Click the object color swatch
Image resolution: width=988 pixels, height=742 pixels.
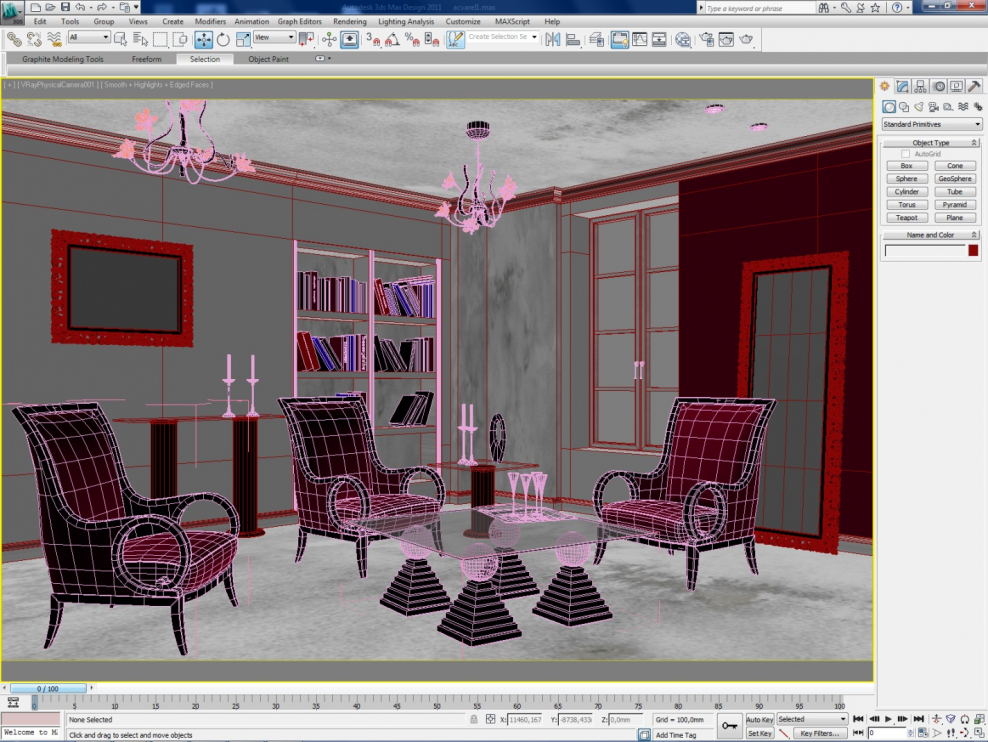[x=972, y=250]
